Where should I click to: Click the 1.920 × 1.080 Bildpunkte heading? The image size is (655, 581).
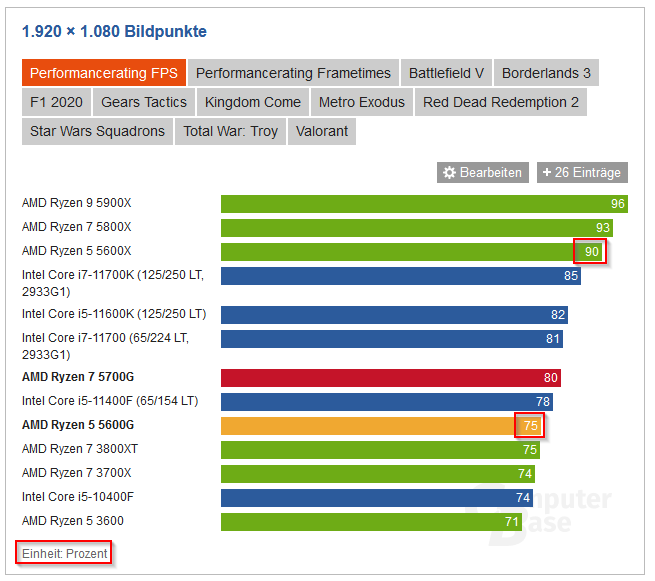[114, 31]
